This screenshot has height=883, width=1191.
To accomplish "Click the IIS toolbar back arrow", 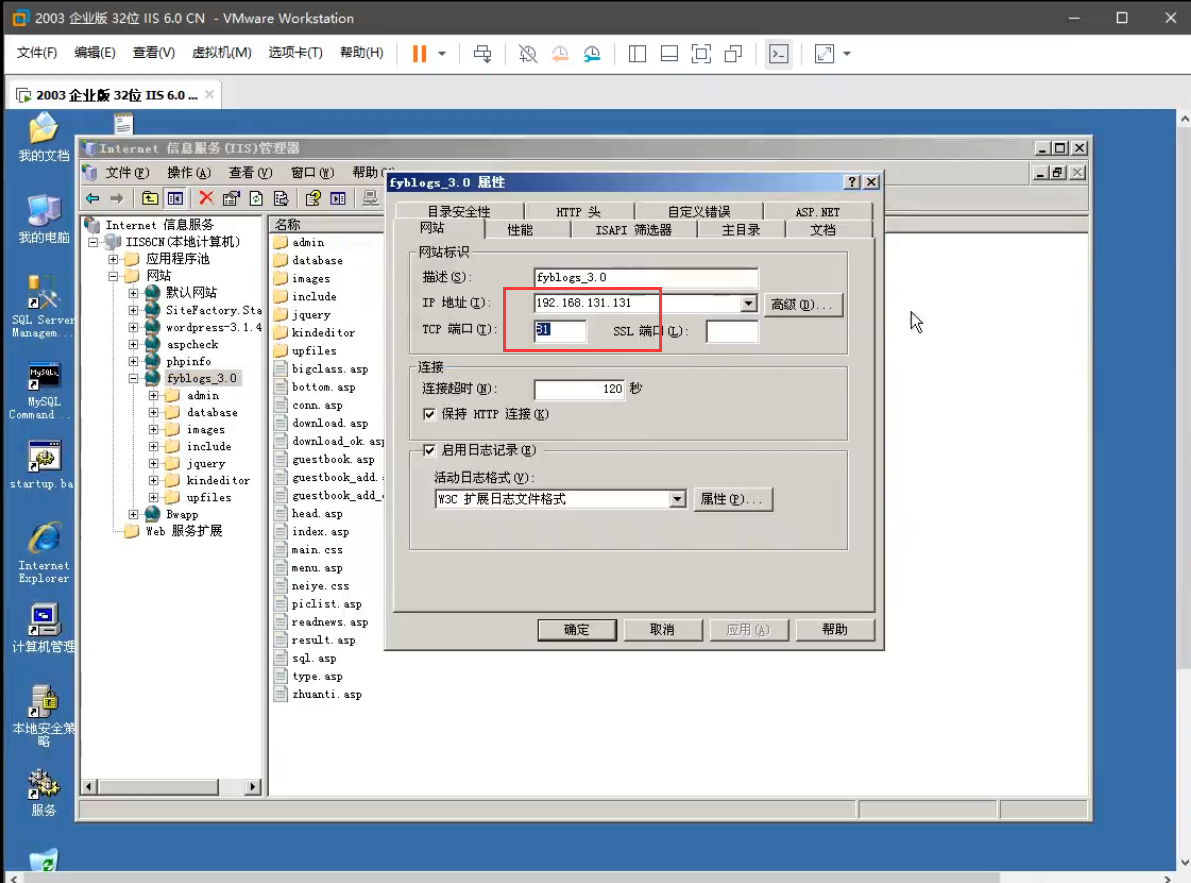I will [92, 198].
